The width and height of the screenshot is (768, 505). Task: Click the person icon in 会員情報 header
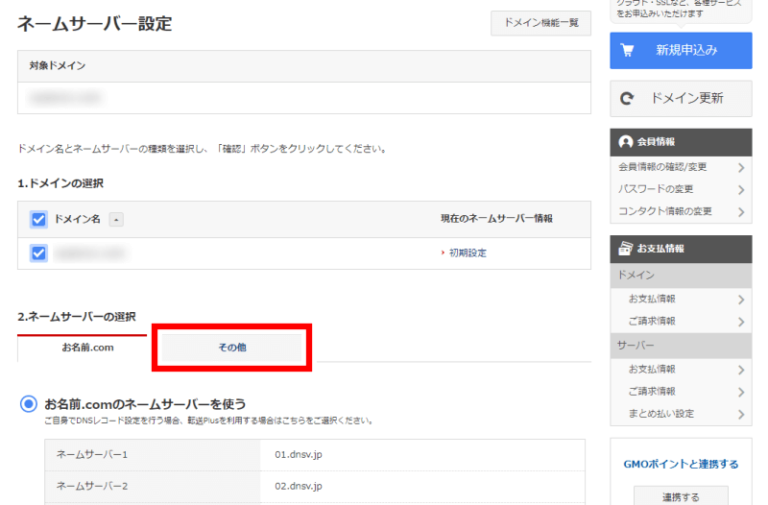626,142
